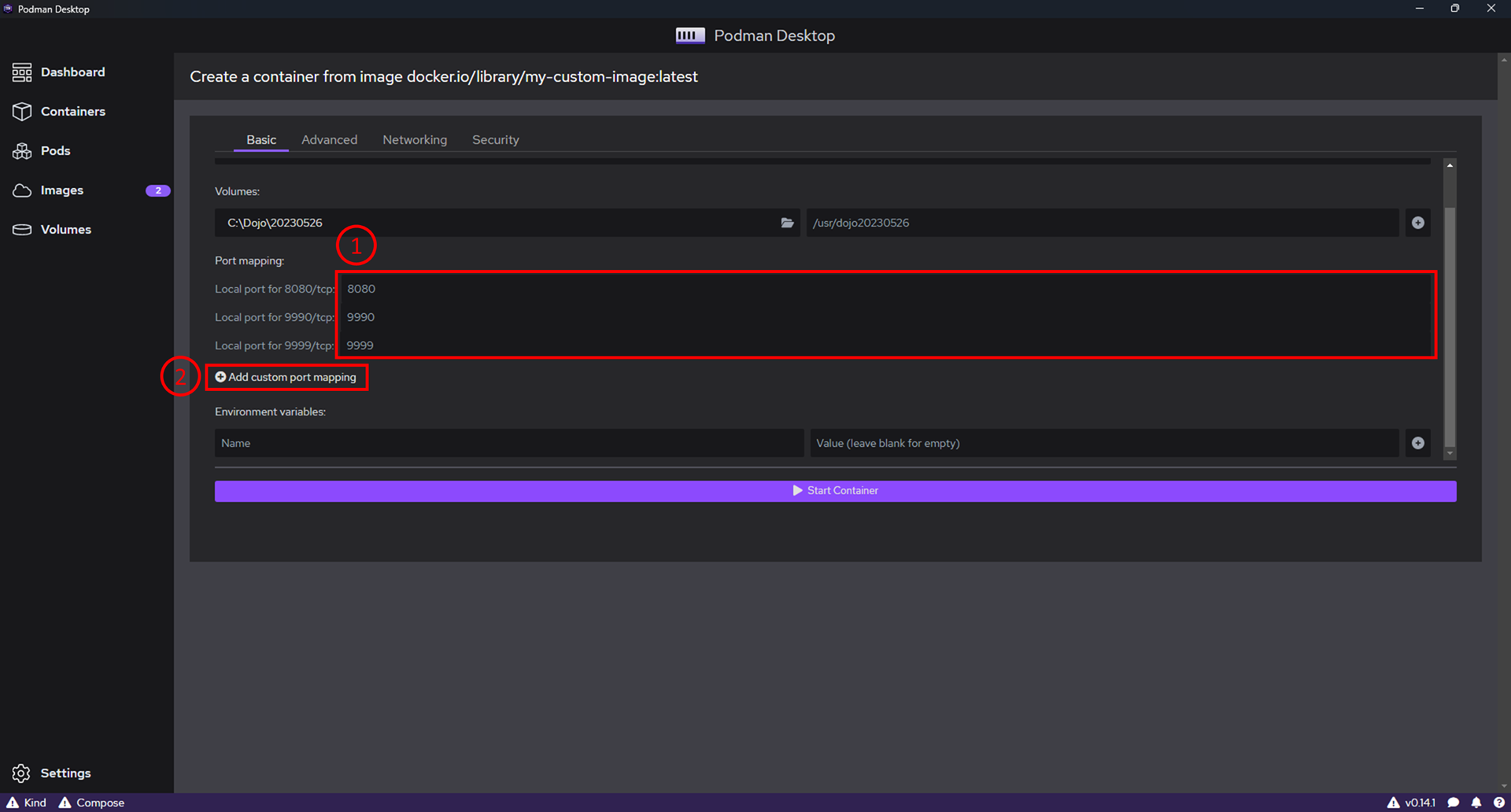Click the v0.14.1 version indicator
The width and height of the screenshot is (1511, 812).
1412,803
